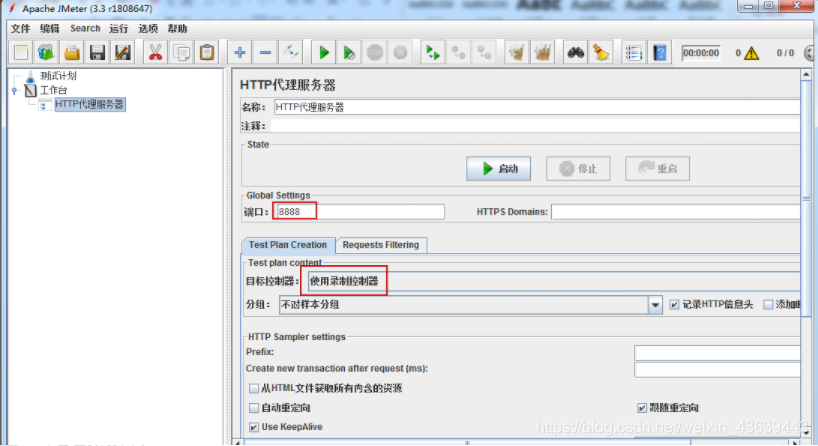Click the greyed Shutdown toolbar icon
The image size is (818, 446).
tap(400, 53)
